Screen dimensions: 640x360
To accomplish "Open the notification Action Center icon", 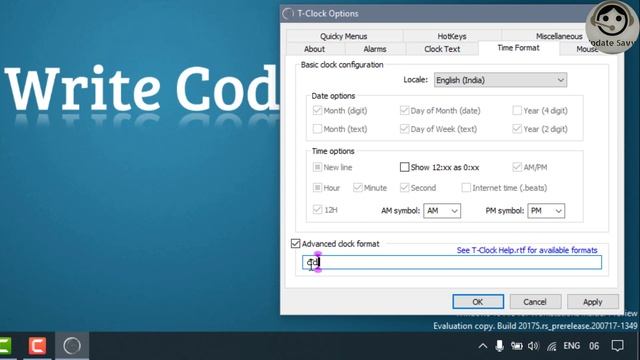I will pos(618,346).
